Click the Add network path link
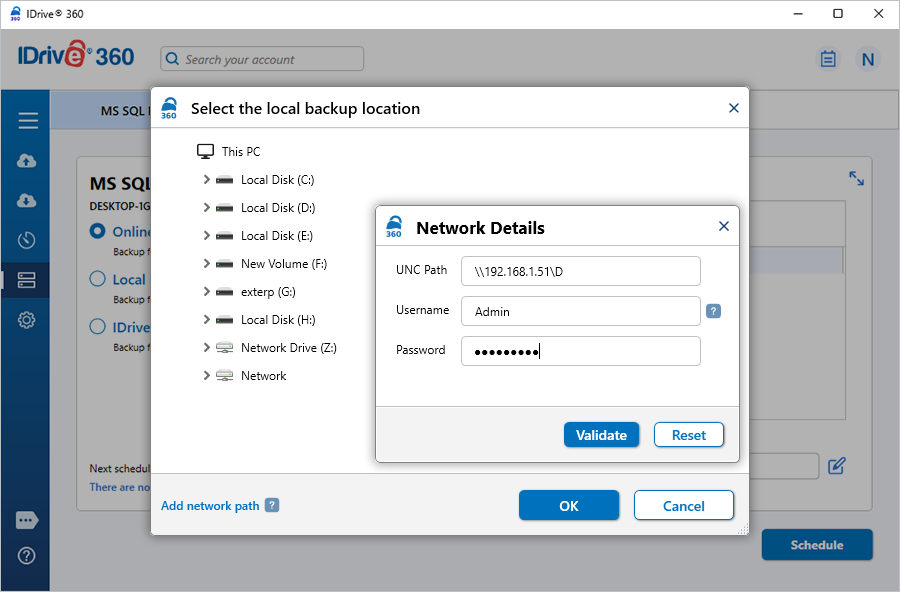Image resolution: width=900 pixels, height=592 pixels. tap(210, 506)
